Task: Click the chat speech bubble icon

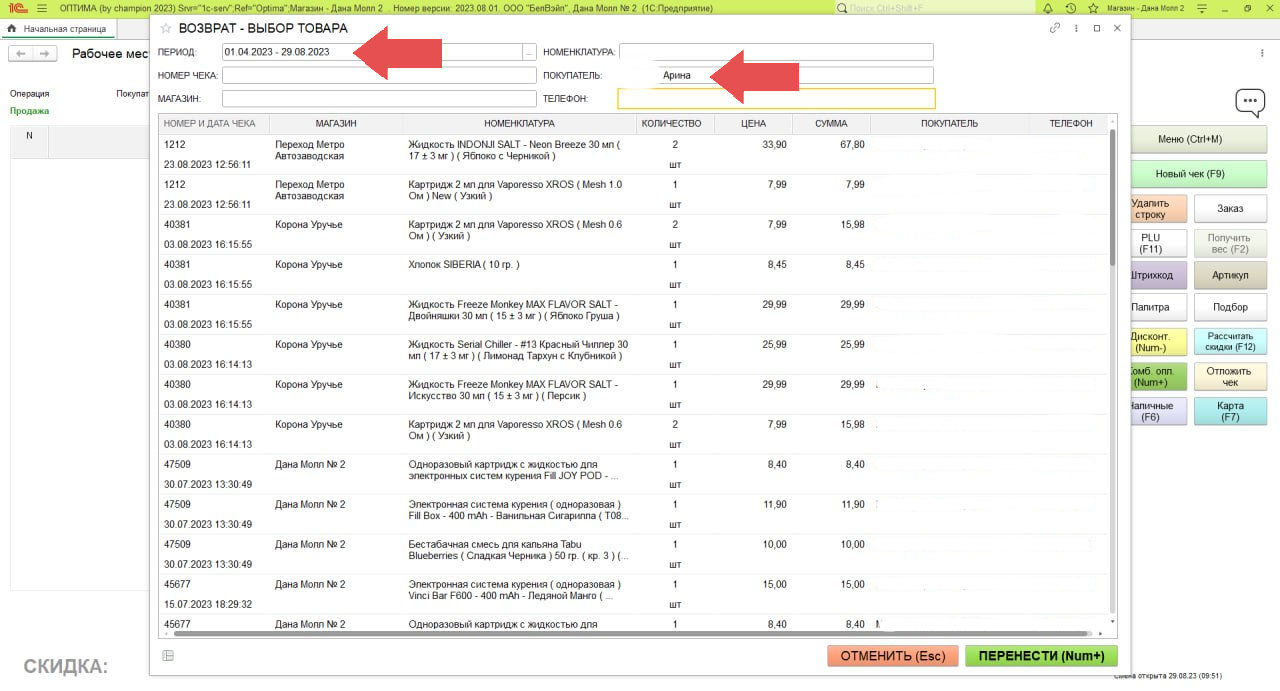Action: point(1249,102)
